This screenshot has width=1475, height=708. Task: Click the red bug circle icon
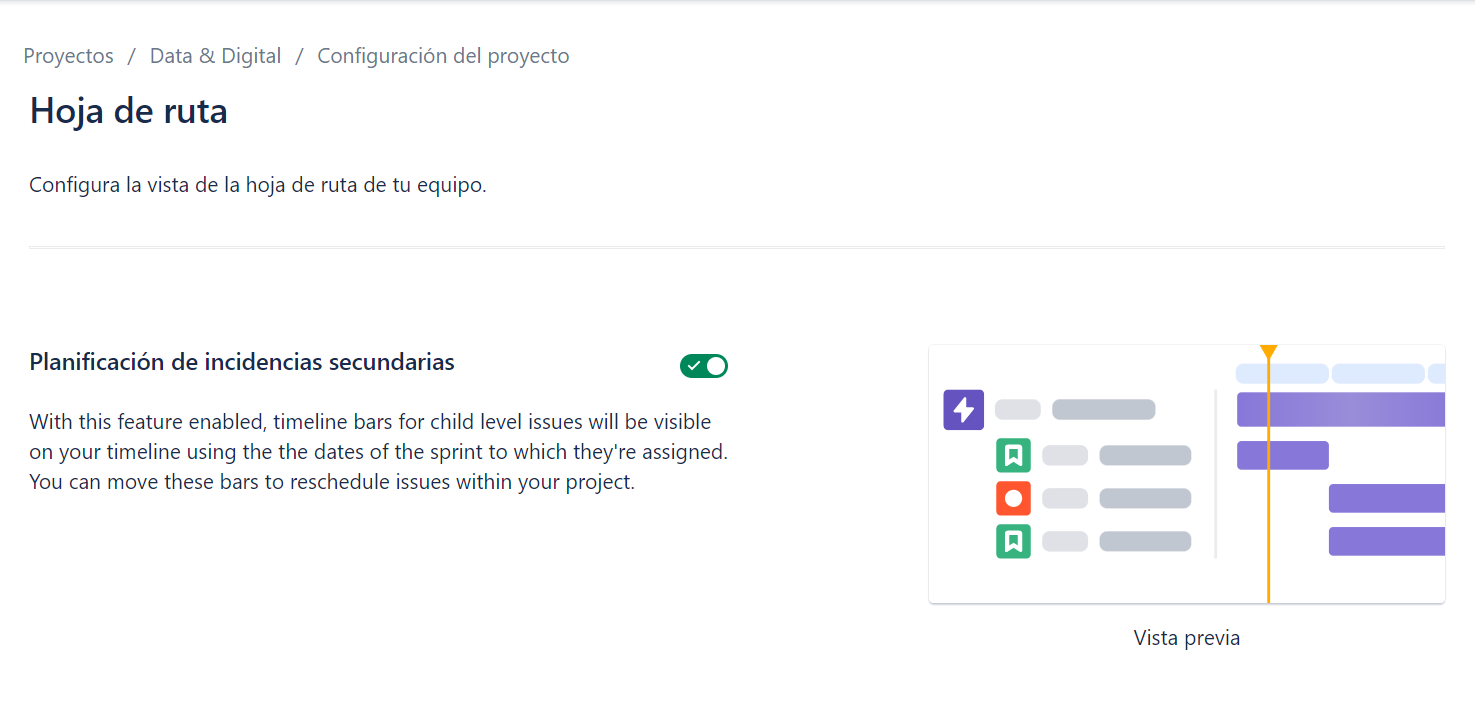[x=1013, y=498]
